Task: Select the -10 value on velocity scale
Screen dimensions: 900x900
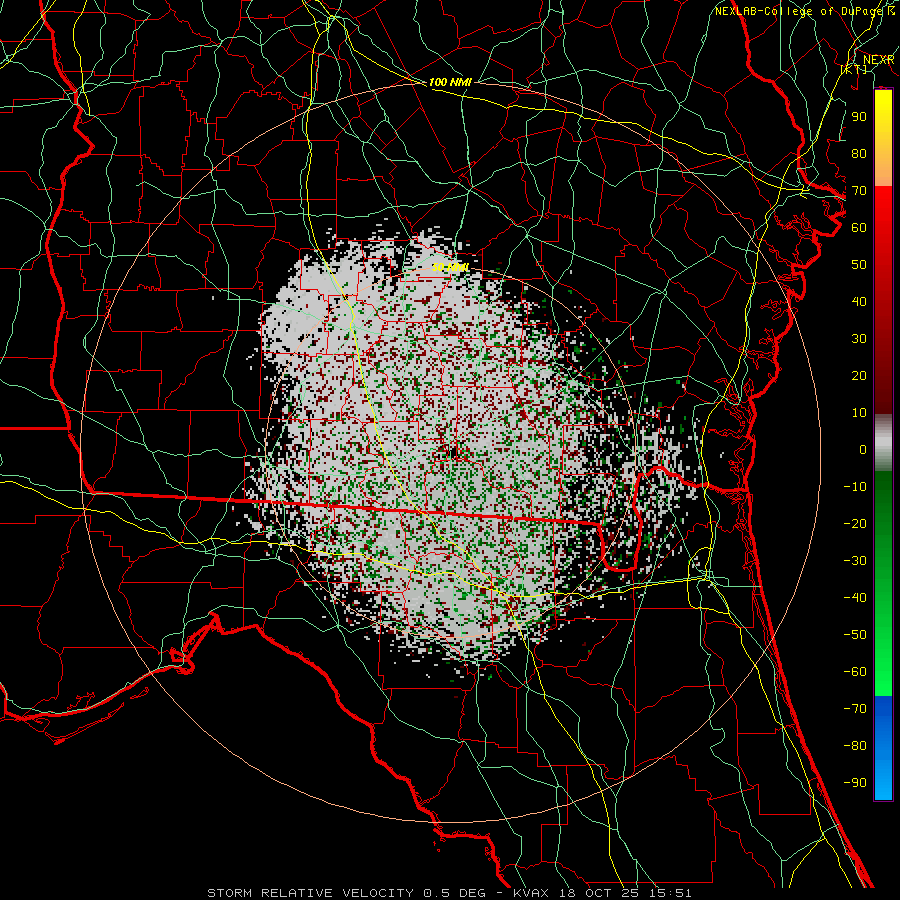Action: coord(855,487)
